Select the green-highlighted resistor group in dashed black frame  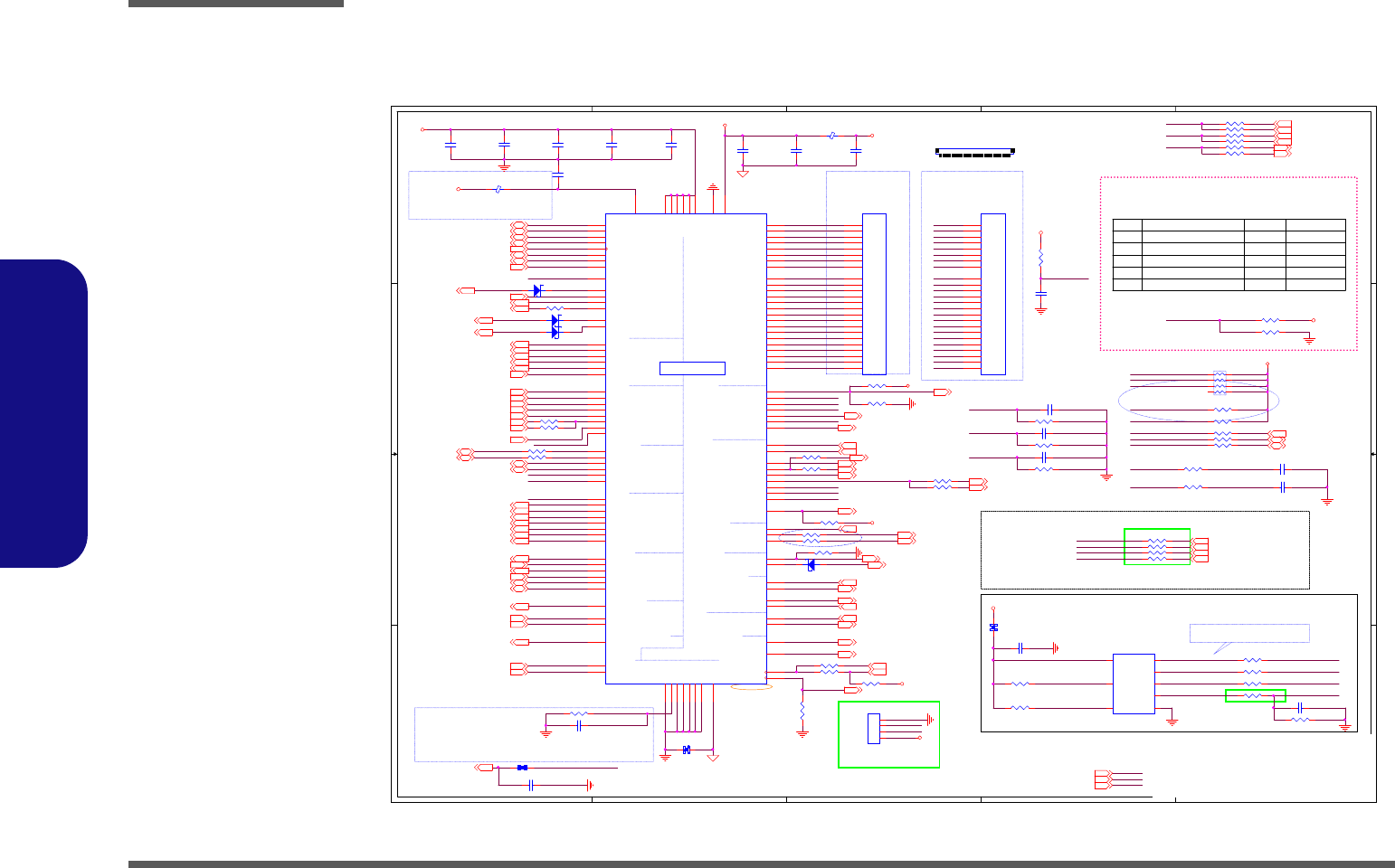(x=1157, y=547)
